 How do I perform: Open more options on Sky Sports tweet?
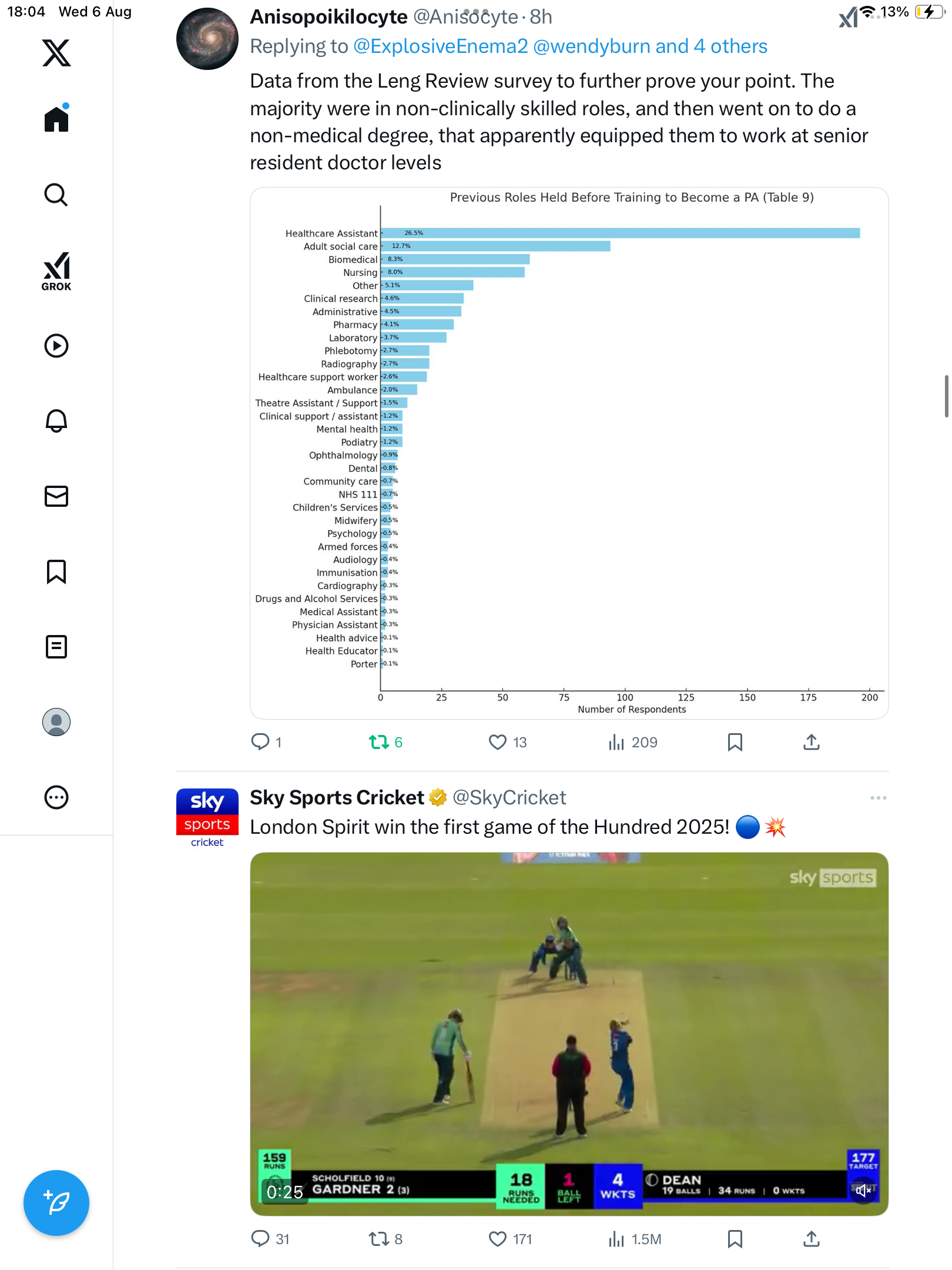878,798
